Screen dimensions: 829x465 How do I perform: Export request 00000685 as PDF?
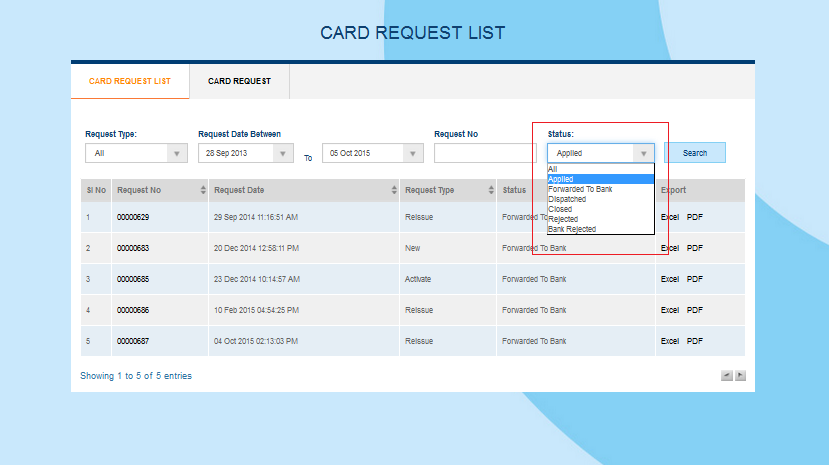pyautogui.click(x=695, y=279)
